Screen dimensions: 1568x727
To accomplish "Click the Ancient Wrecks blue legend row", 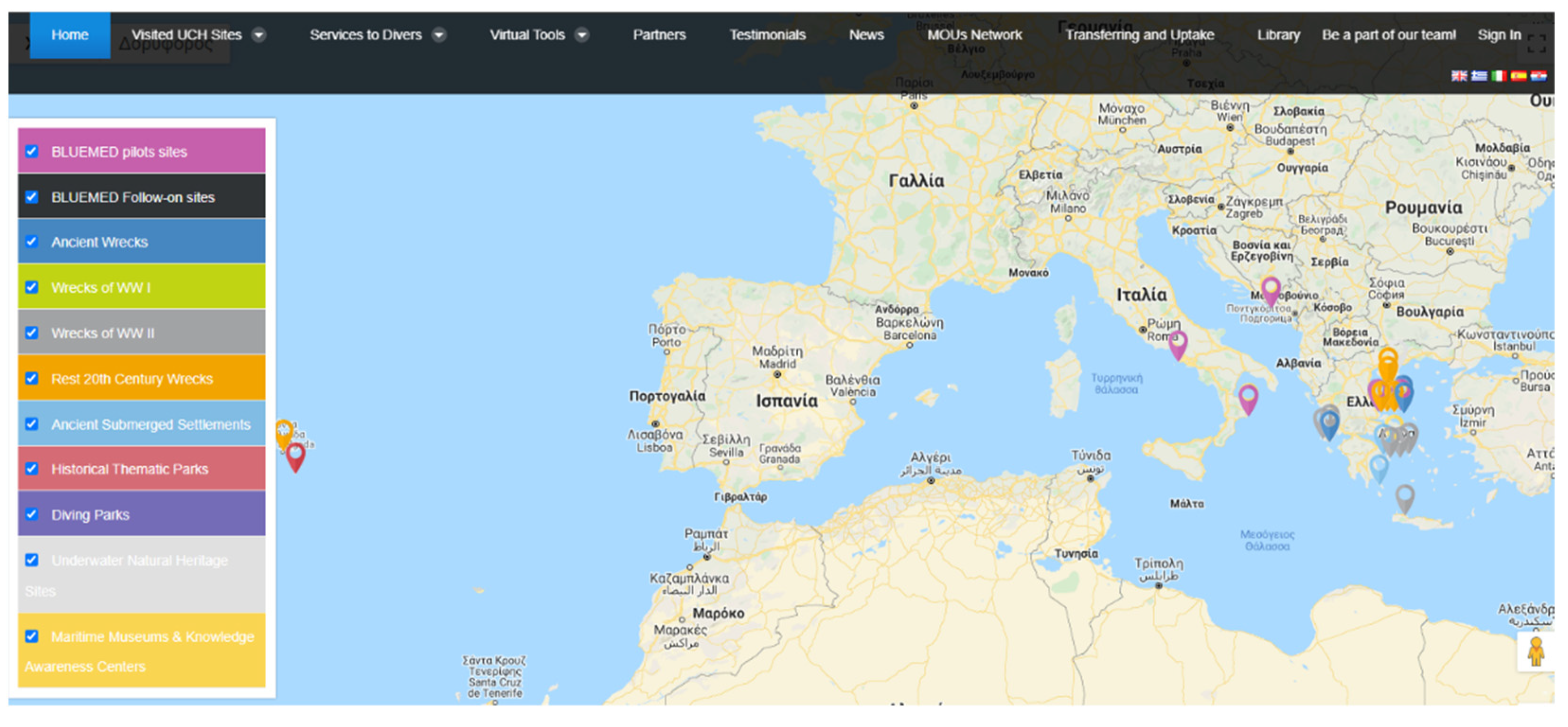I will click(x=142, y=242).
